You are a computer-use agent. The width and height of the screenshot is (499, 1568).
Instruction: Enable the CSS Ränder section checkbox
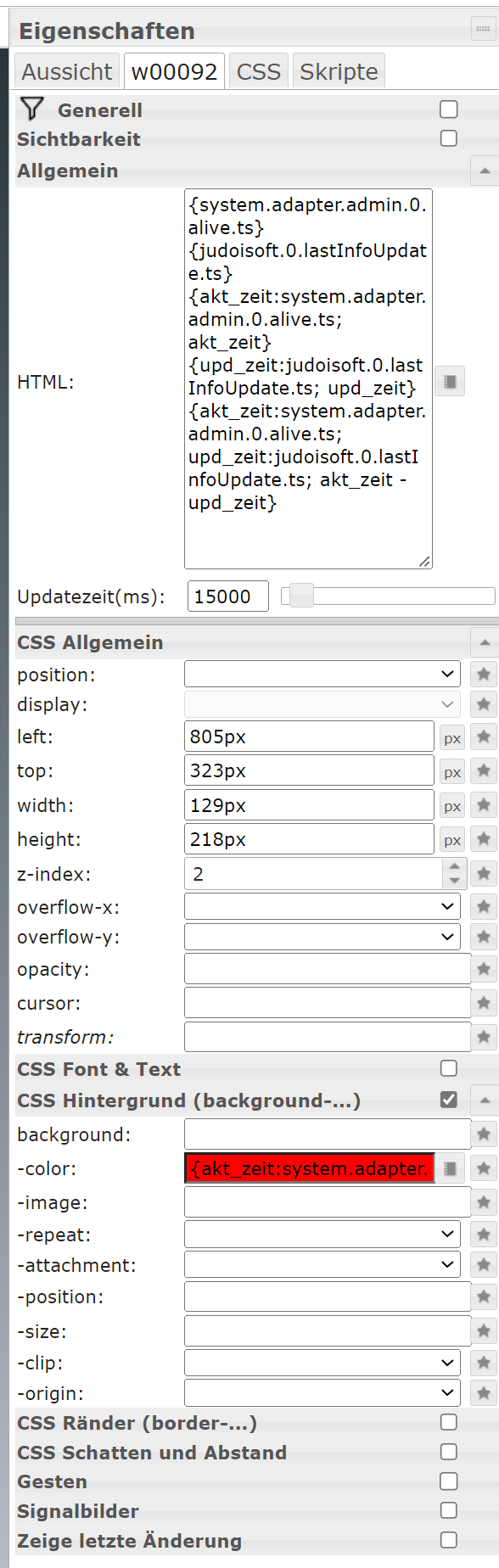(449, 1422)
